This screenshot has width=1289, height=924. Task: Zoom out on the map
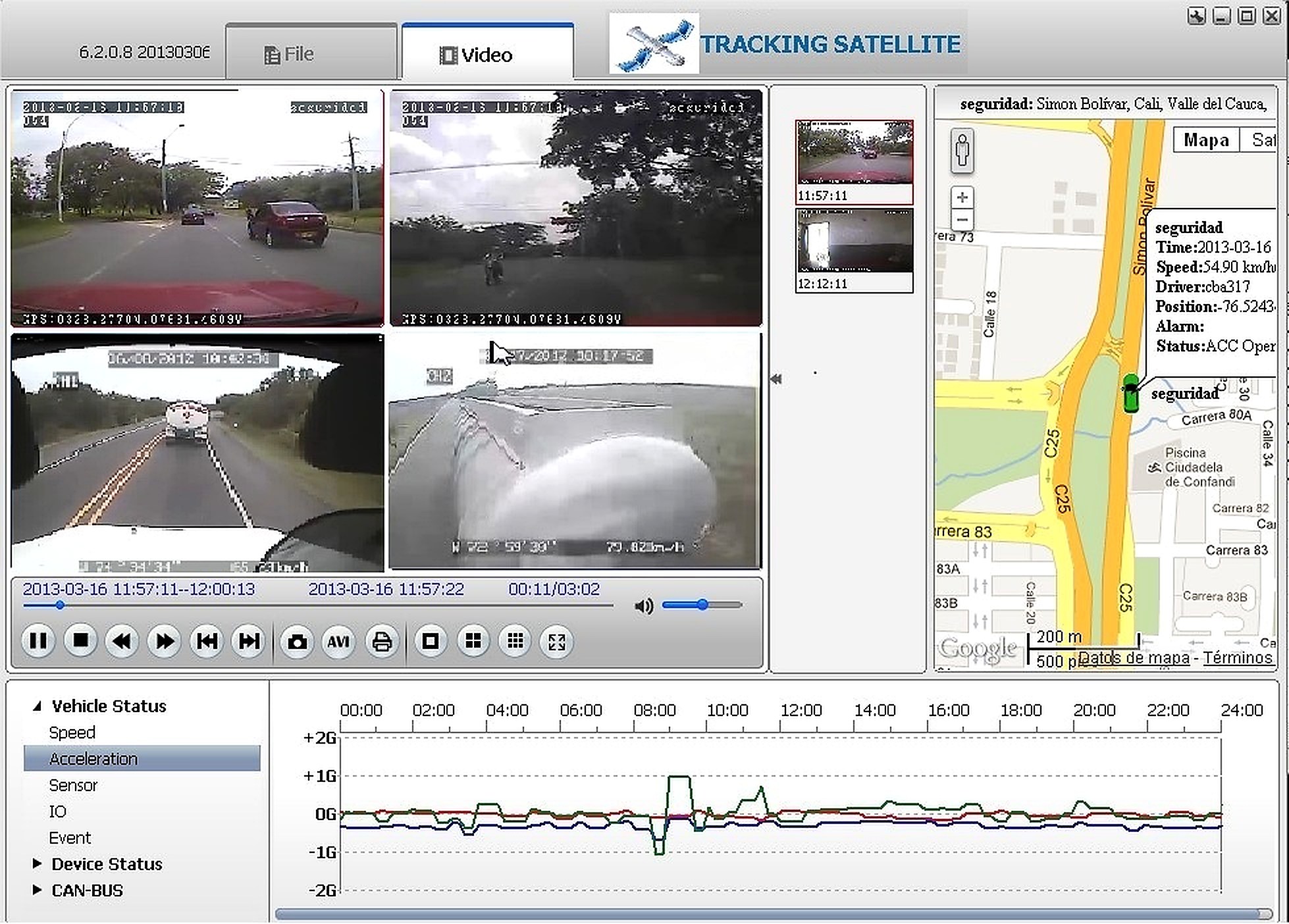[962, 220]
